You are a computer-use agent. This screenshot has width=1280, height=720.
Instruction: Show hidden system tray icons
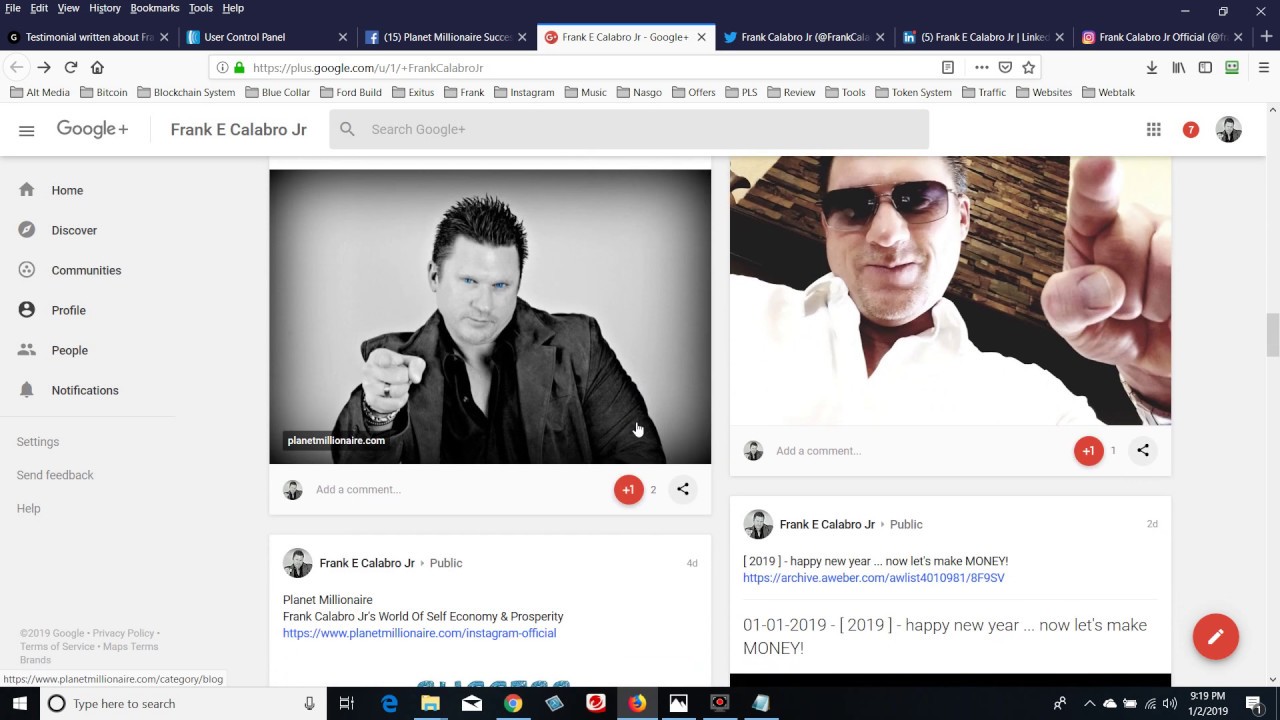pyautogui.click(x=1090, y=703)
